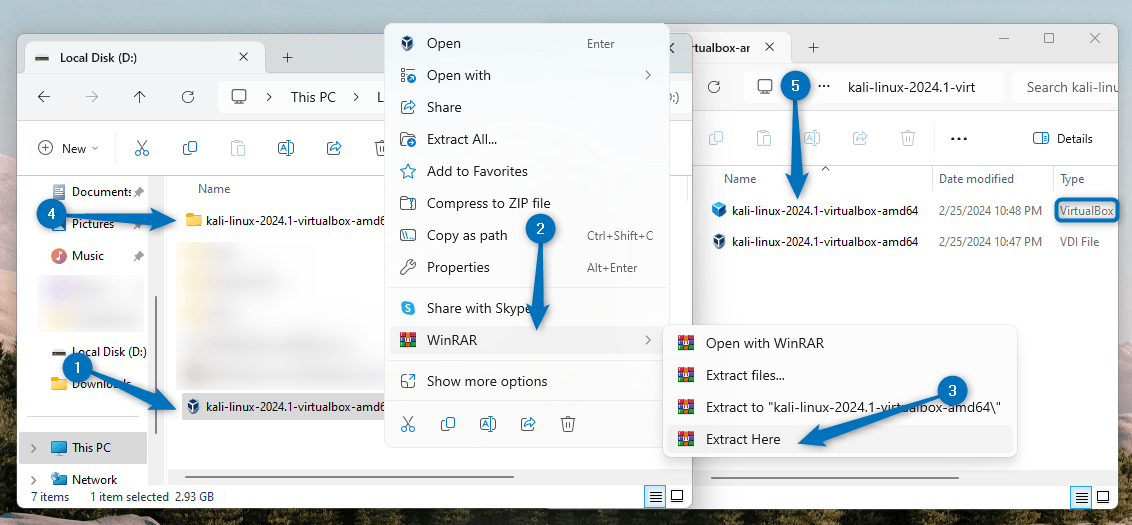Viewport: 1132px width, 525px height.
Task: Toggle the Details pane button
Action: click(1063, 139)
